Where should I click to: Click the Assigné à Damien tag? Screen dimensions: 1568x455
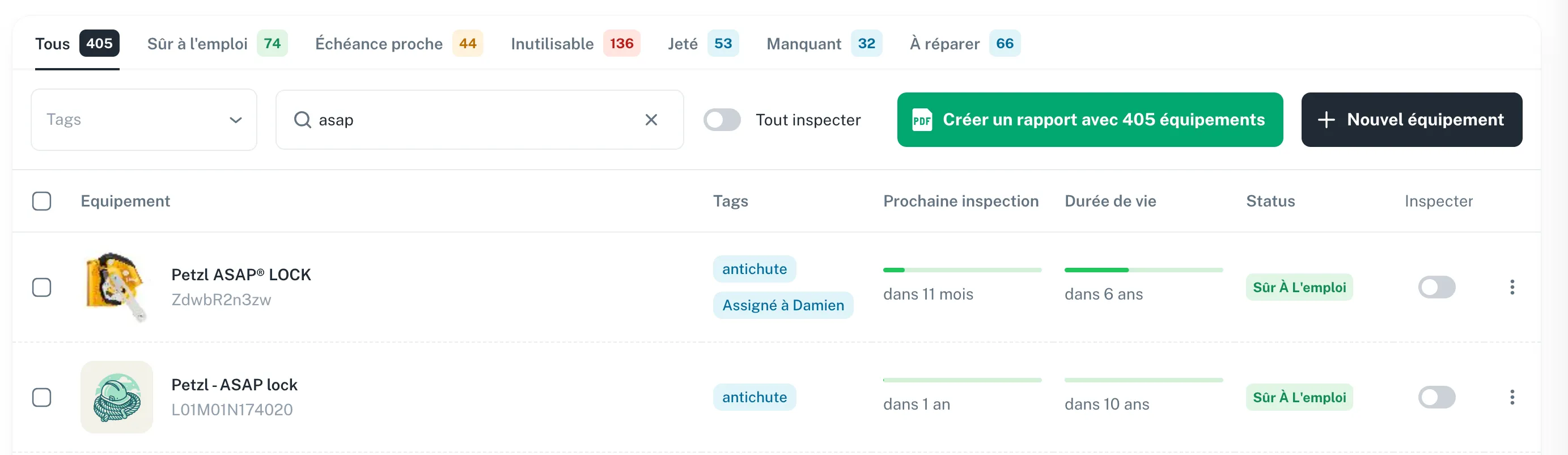click(x=783, y=305)
